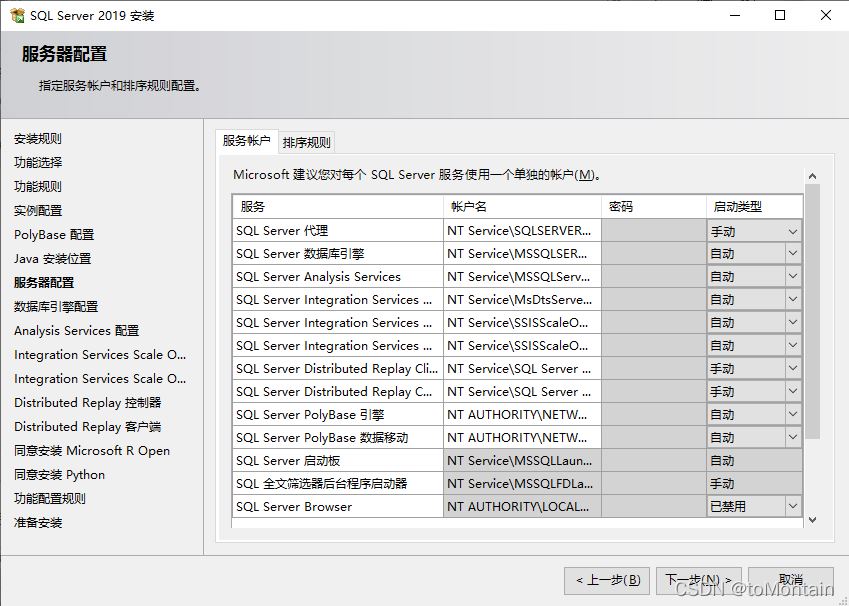Open startup type dropdown for SQL Server Browser

793,507
